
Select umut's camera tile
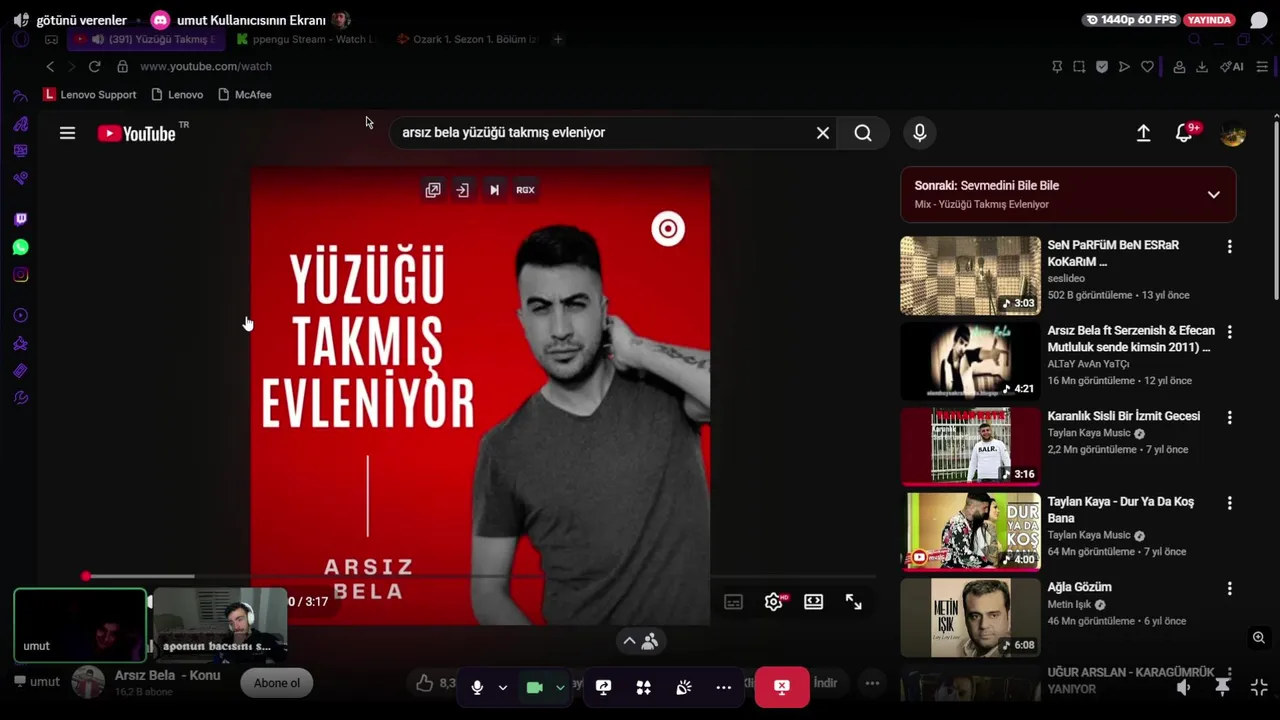(80, 625)
